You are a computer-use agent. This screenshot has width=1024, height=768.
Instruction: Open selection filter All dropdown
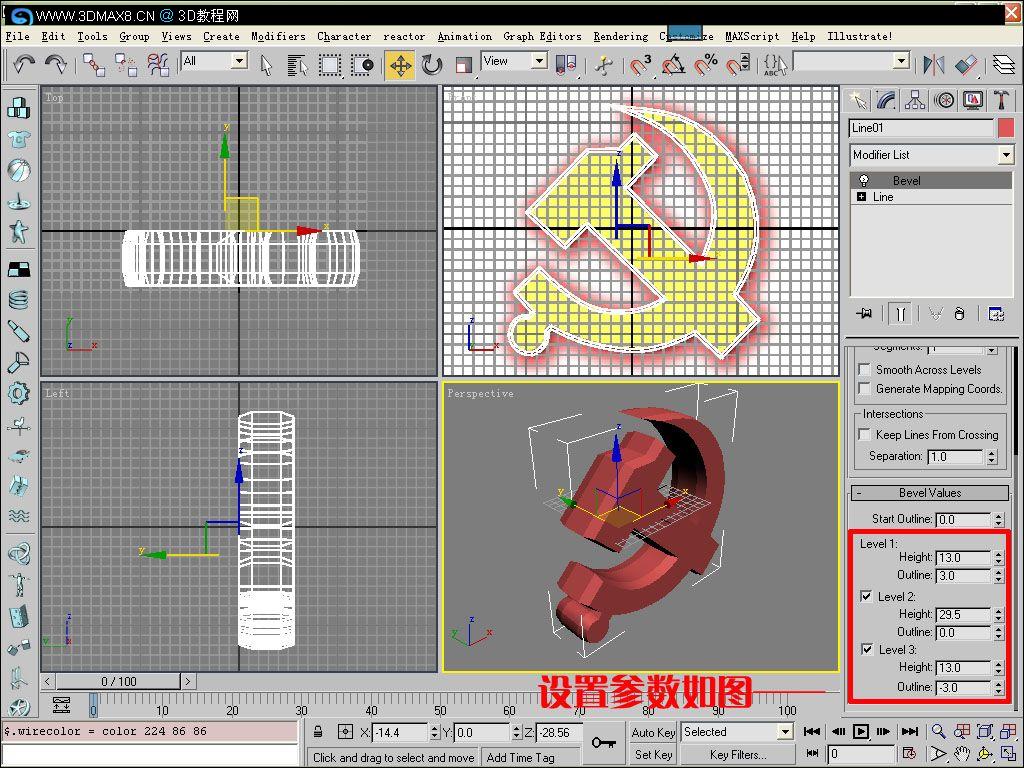[x=240, y=61]
